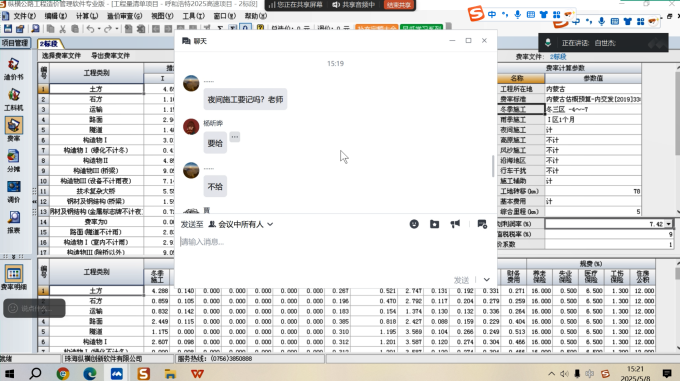The height and width of the screenshot is (381, 680).
Task: Click the 选择费率文件 button
Action: 61,56
